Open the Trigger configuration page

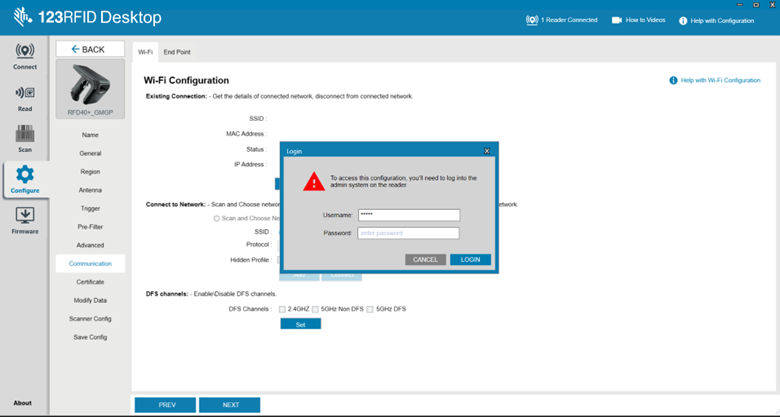point(90,208)
